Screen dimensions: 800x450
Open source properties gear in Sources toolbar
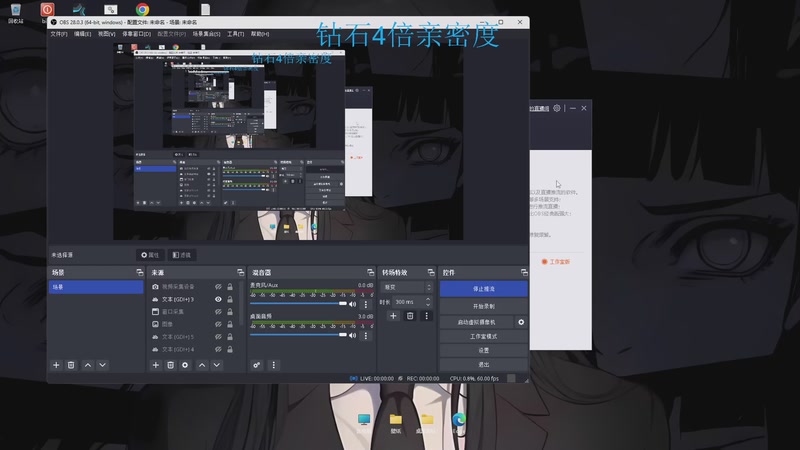(185, 365)
